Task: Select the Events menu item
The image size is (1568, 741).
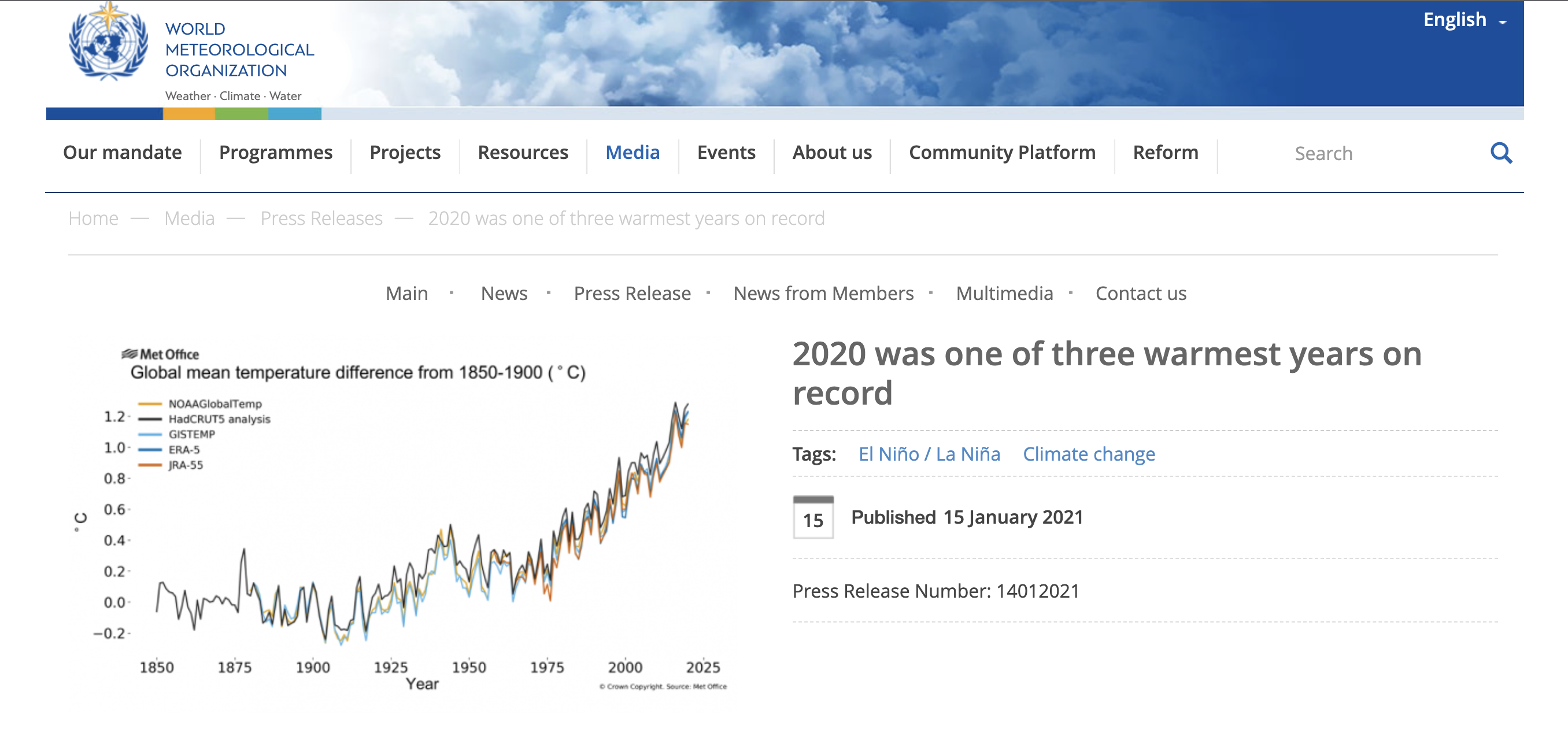Action: tap(726, 153)
